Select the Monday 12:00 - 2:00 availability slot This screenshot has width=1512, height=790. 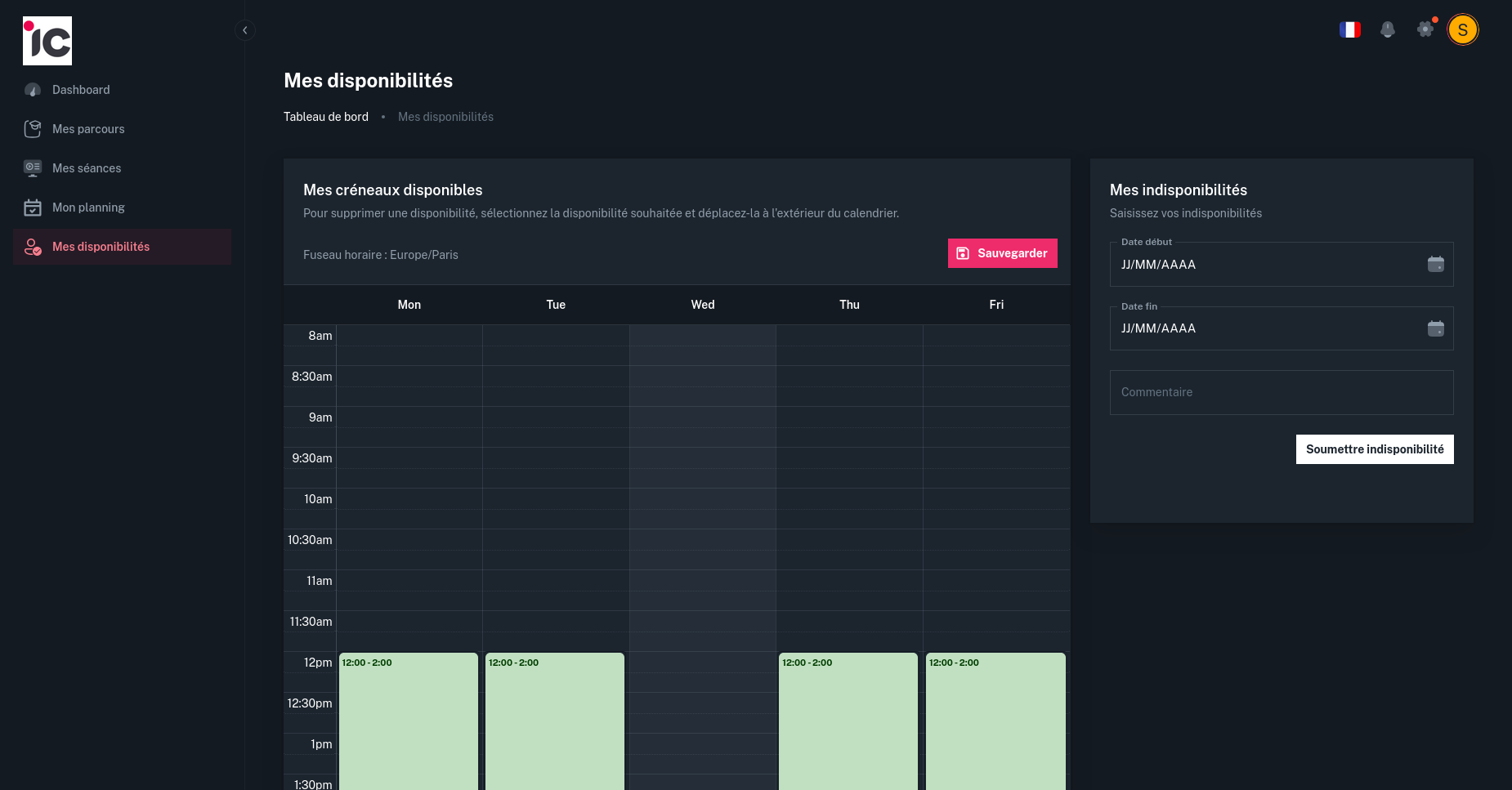408,719
